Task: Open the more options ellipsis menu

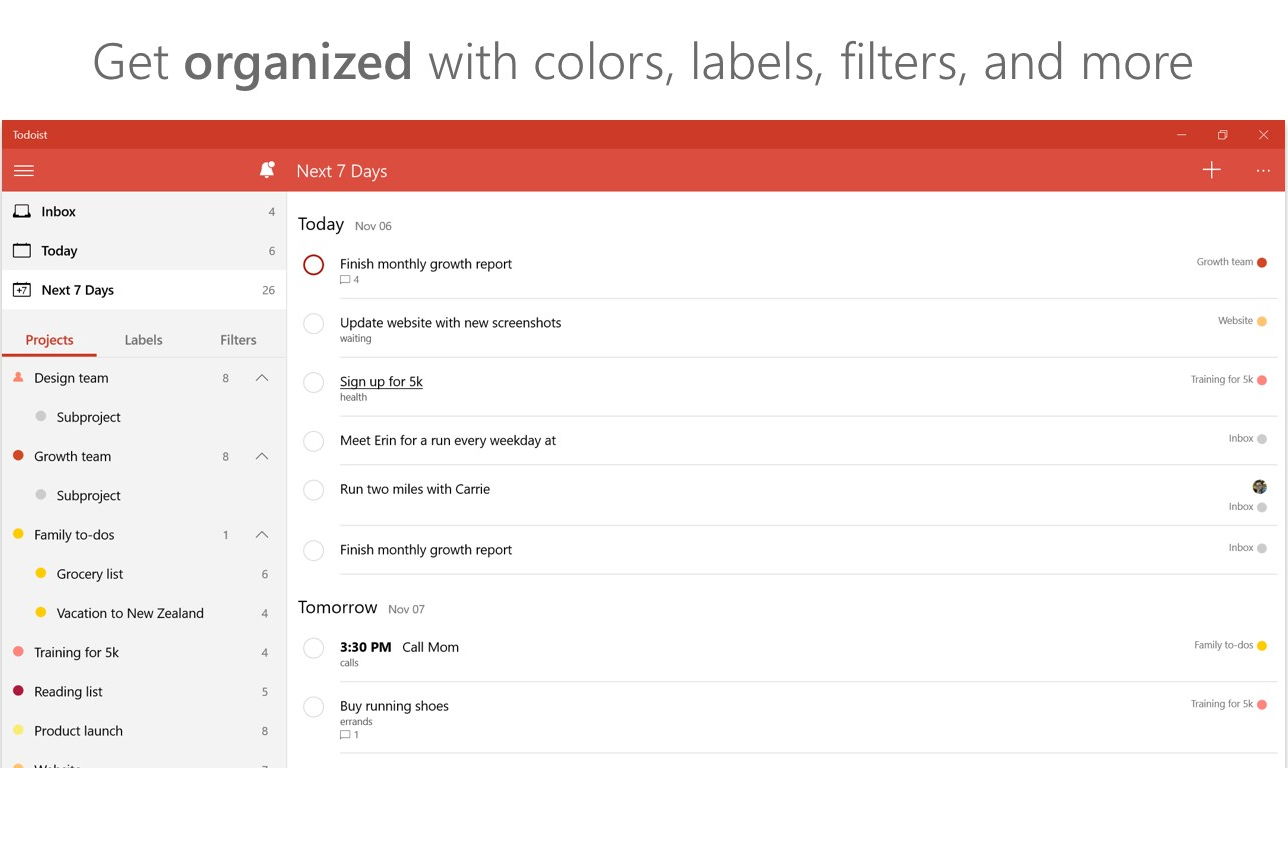Action: pyautogui.click(x=1263, y=171)
